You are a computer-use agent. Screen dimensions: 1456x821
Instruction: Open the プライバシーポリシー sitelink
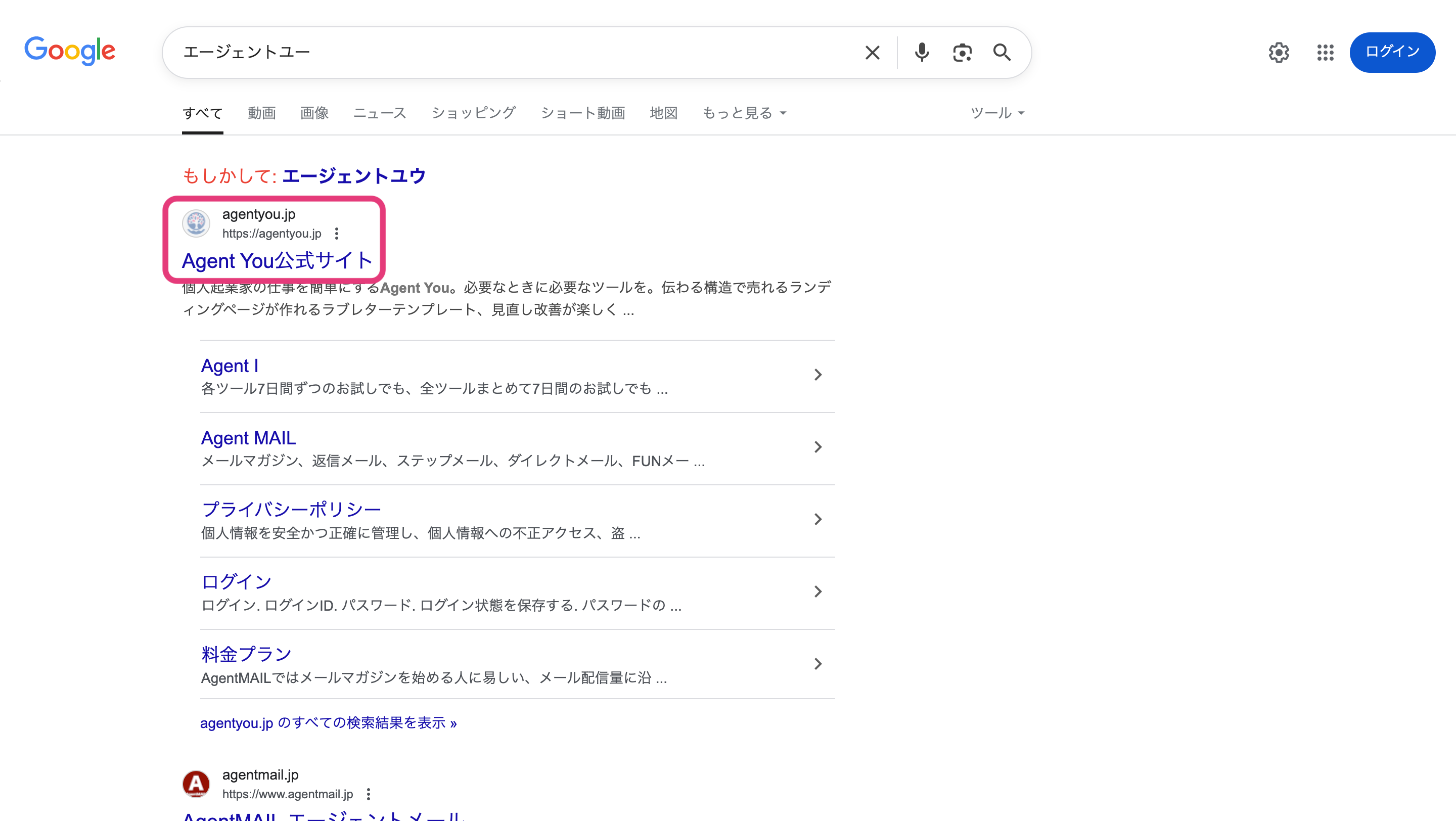(x=291, y=510)
